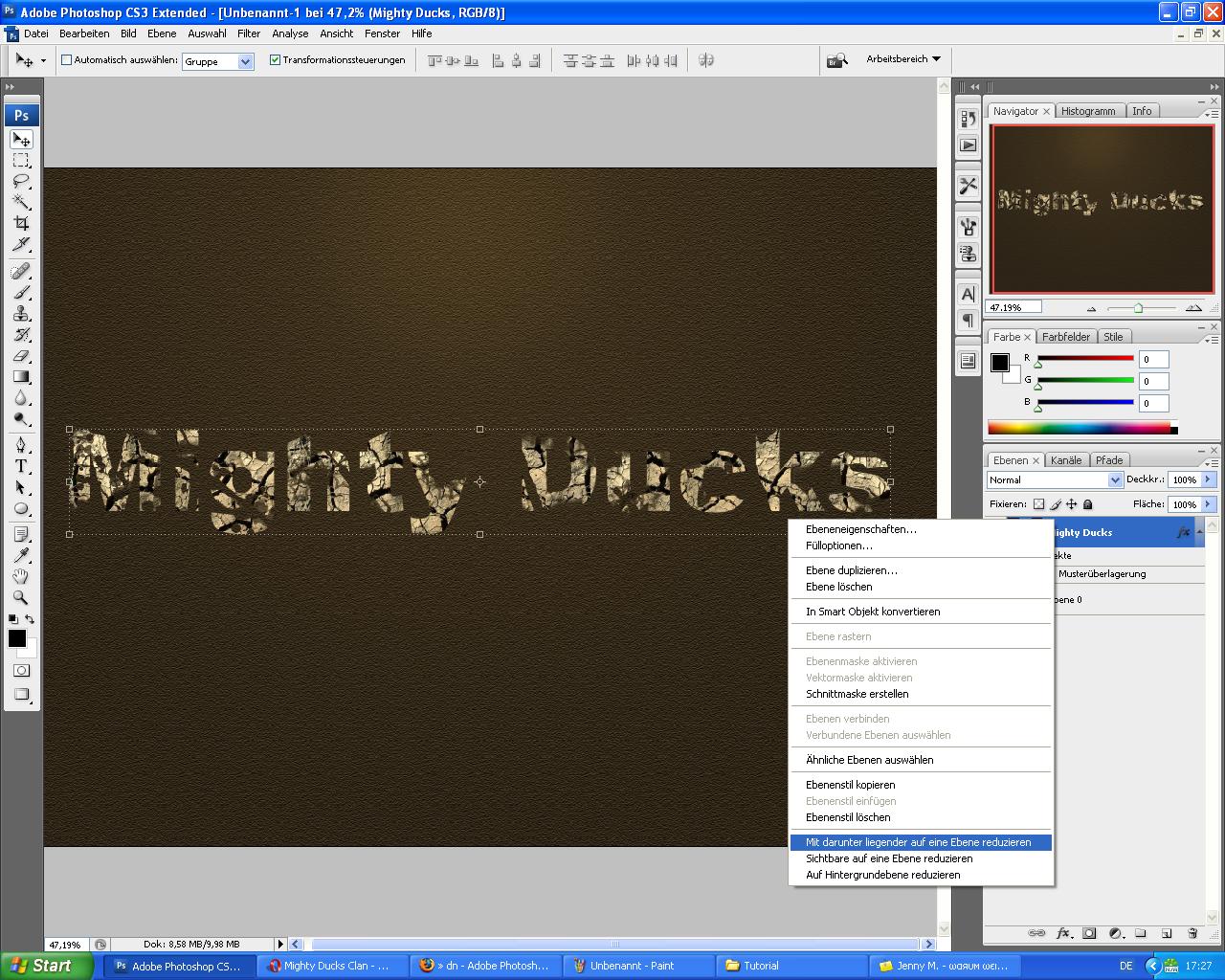Click the delete layer trash icon
Screen dimensions: 1225x980
click(x=1192, y=933)
